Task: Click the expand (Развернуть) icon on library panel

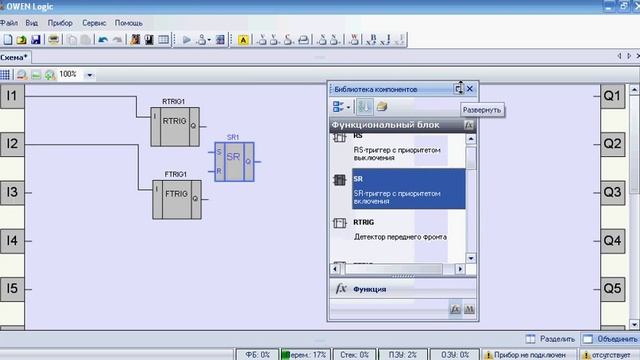Action: 458,89
